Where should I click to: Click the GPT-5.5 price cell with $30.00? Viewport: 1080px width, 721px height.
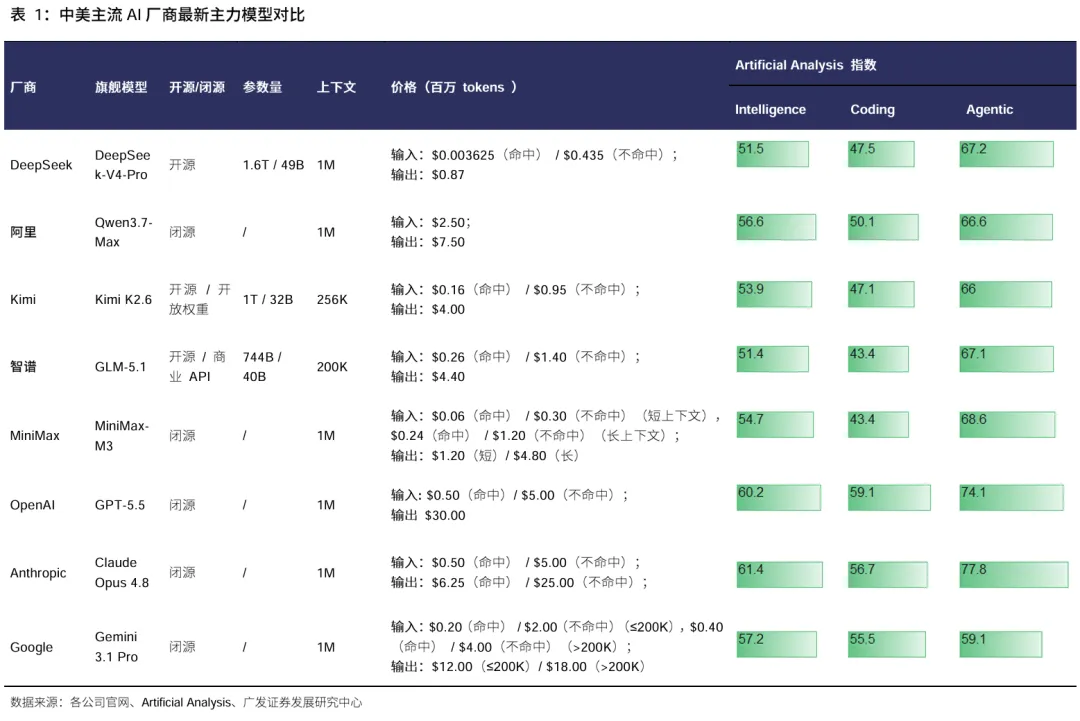[509, 505]
